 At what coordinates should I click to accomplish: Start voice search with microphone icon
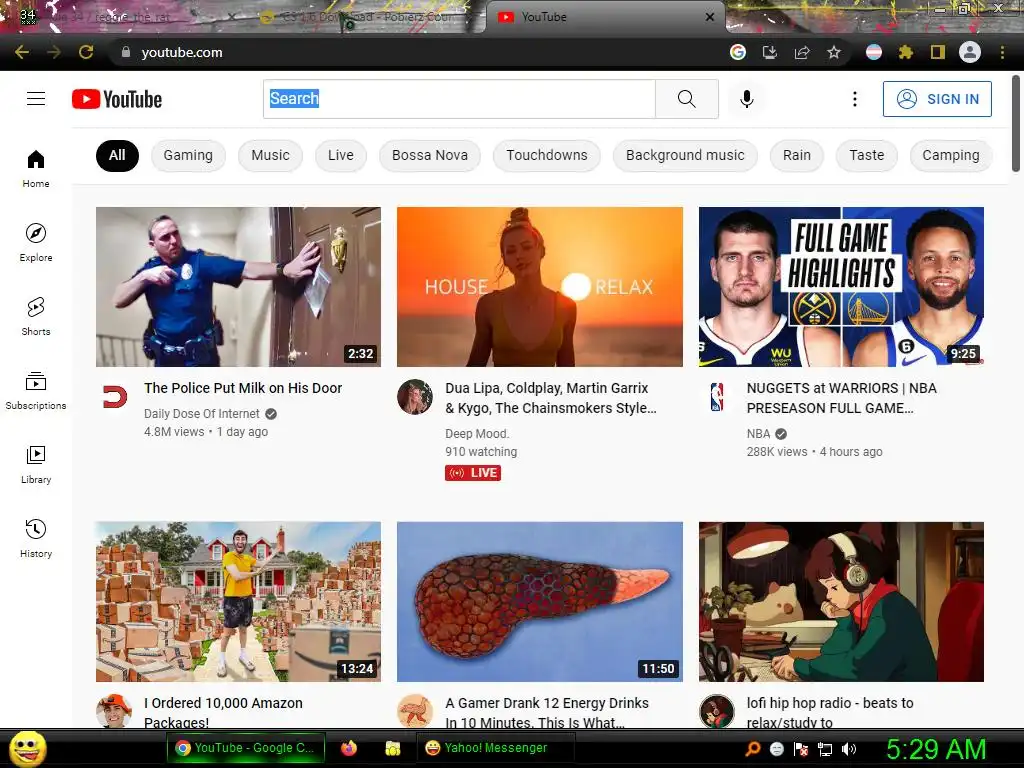[x=746, y=99]
